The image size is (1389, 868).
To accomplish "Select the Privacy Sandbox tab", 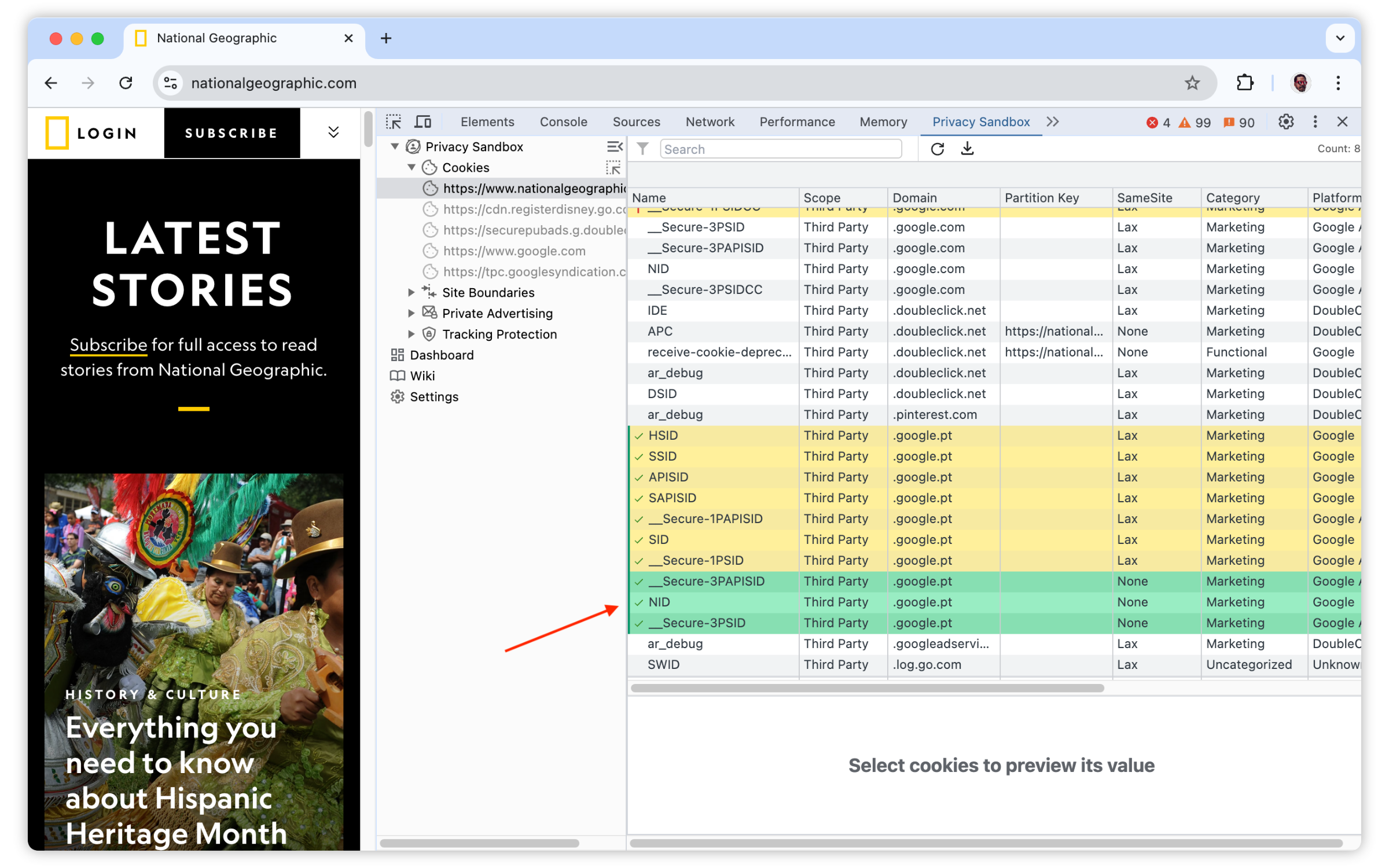I will 981,122.
